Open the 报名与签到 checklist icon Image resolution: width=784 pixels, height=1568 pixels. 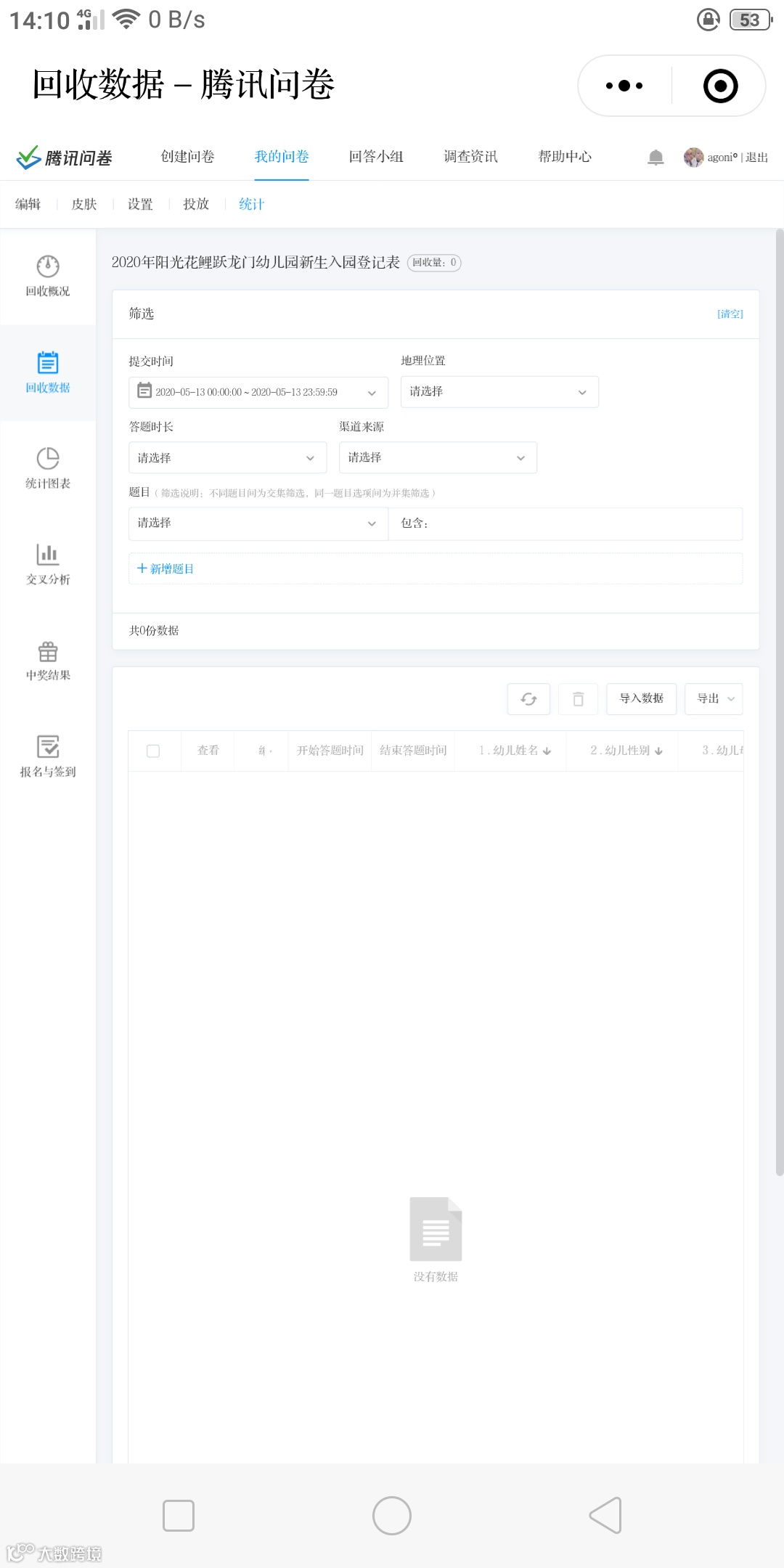tap(48, 747)
